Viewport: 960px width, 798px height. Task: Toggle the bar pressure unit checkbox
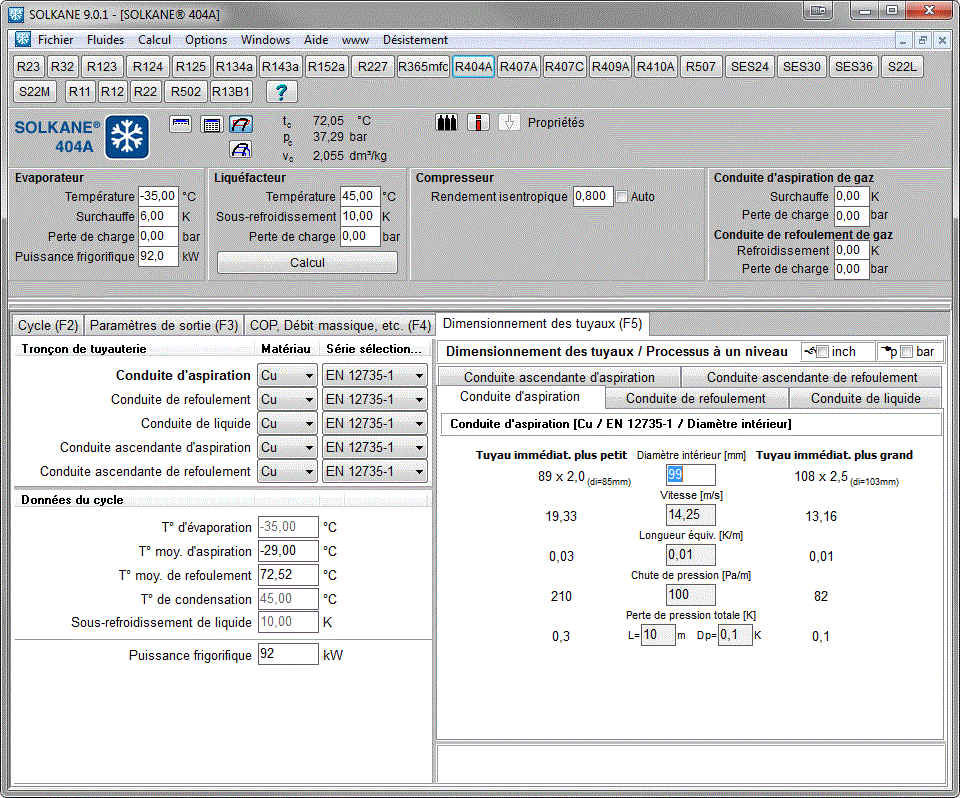(907, 352)
